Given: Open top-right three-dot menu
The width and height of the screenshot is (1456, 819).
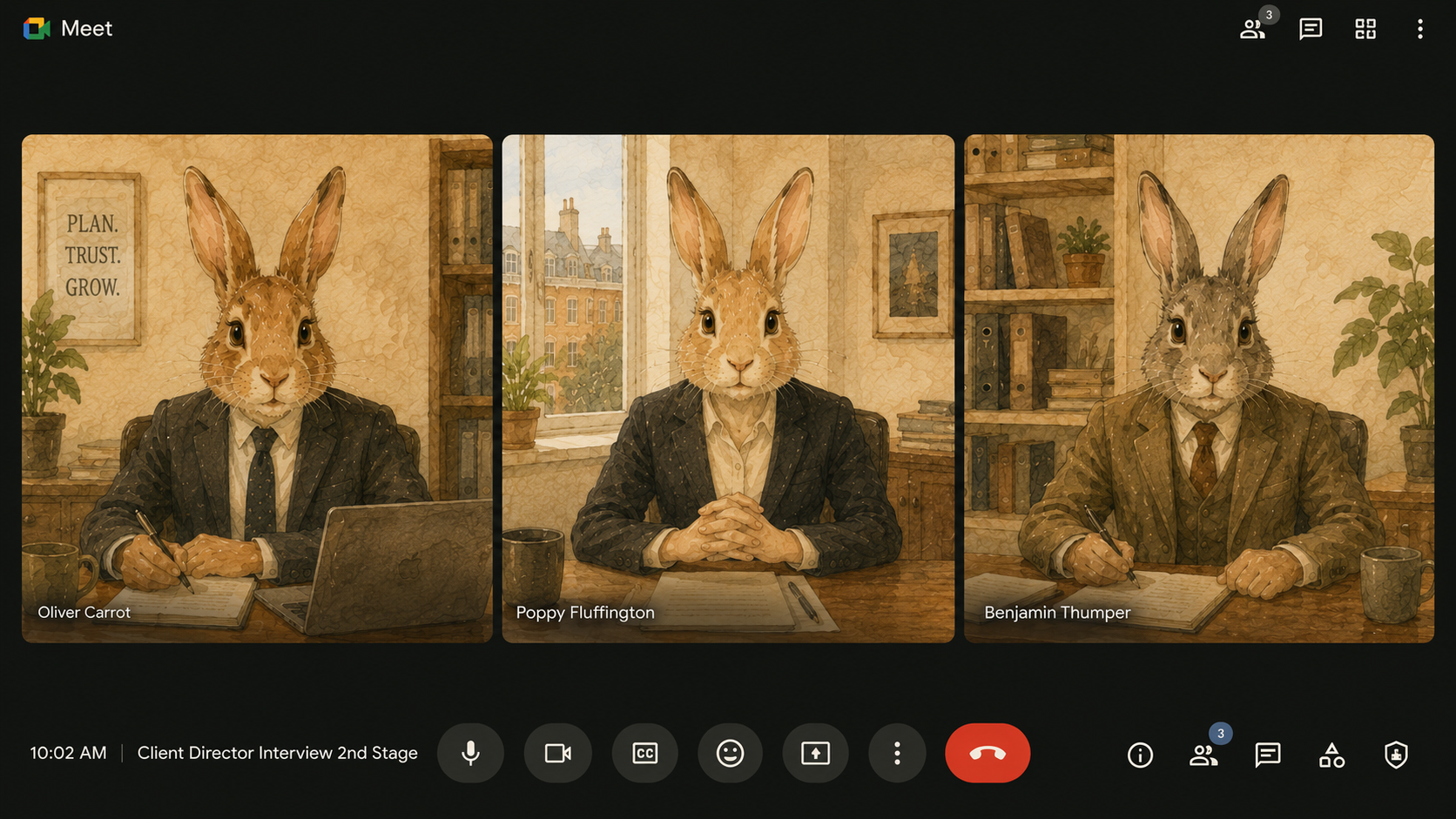Looking at the screenshot, I should pyautogui.click(x=1420, y=29).
